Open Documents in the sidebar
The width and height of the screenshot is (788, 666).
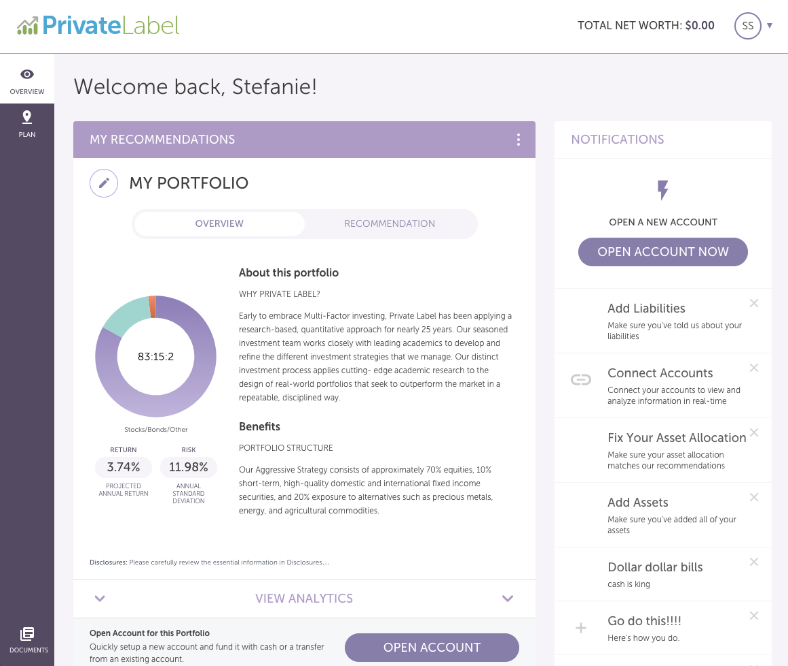(27, 640)
